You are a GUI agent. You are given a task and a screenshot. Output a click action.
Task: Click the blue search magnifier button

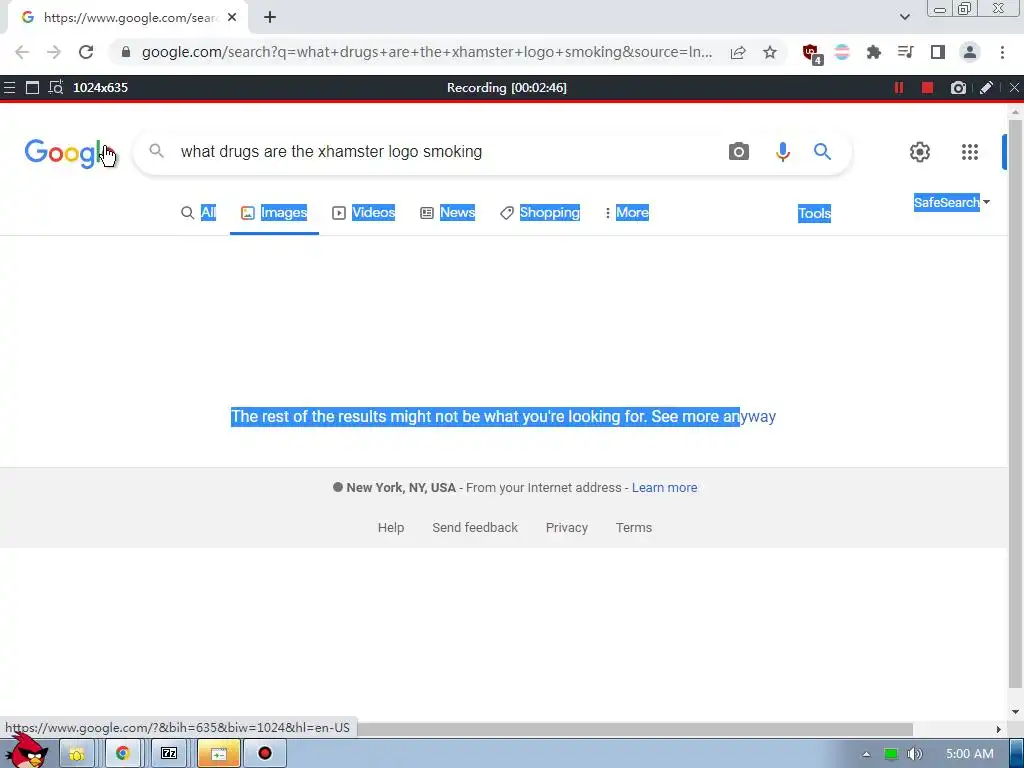coord(822,152)
